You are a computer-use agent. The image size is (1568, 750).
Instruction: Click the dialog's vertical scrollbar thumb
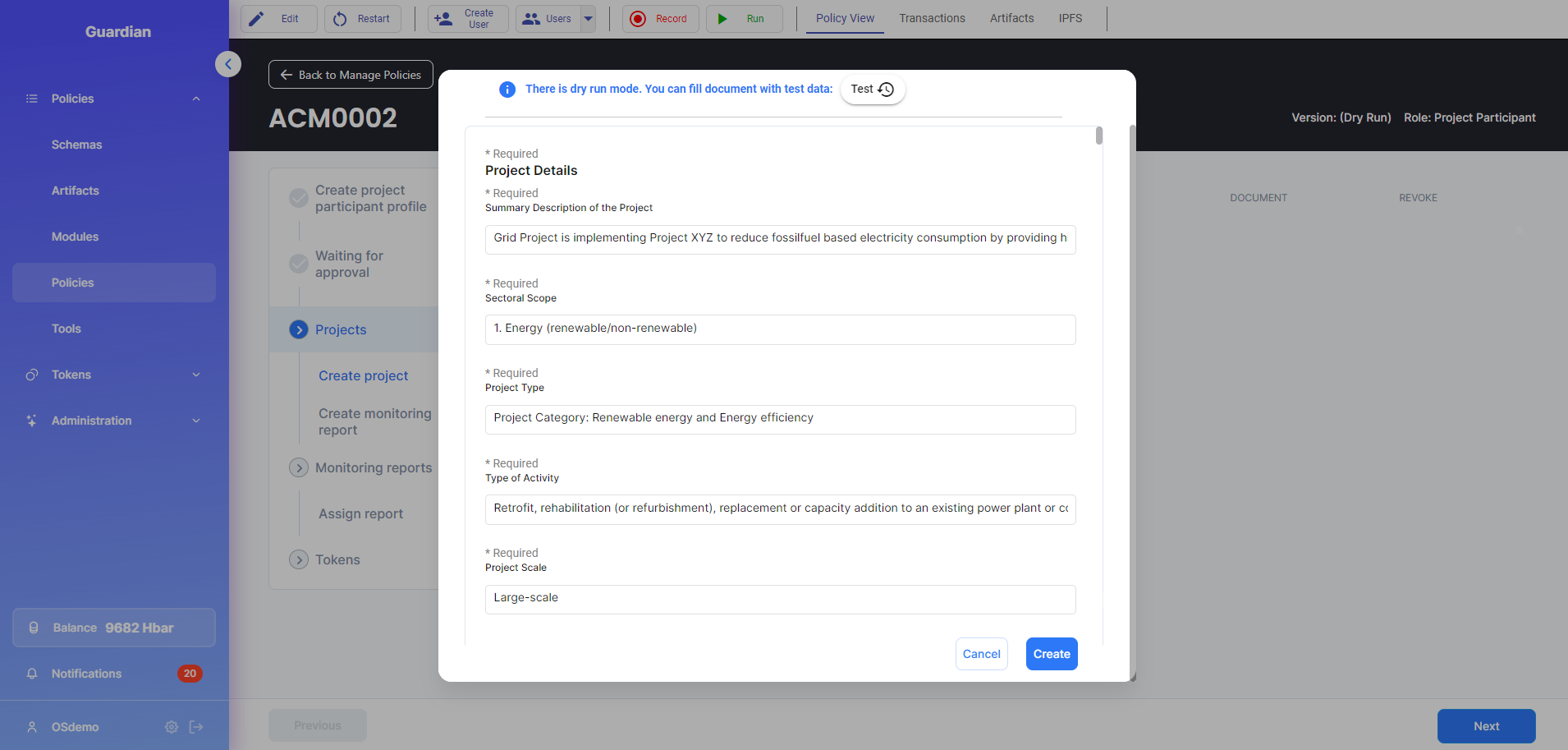click(x=1099, y=136)
